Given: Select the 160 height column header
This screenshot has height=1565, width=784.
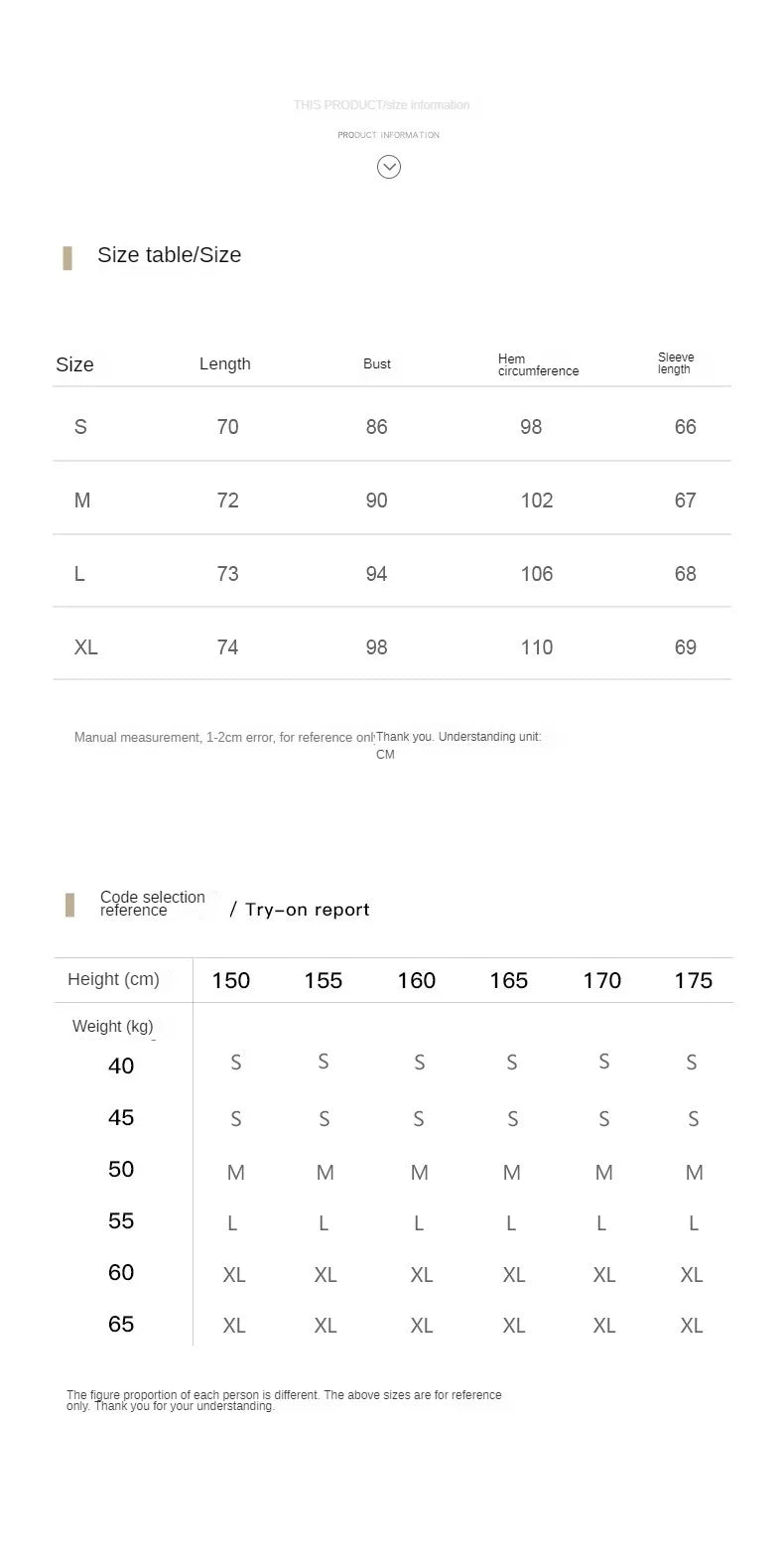Looking at the screenshot, I should [417, 981].
